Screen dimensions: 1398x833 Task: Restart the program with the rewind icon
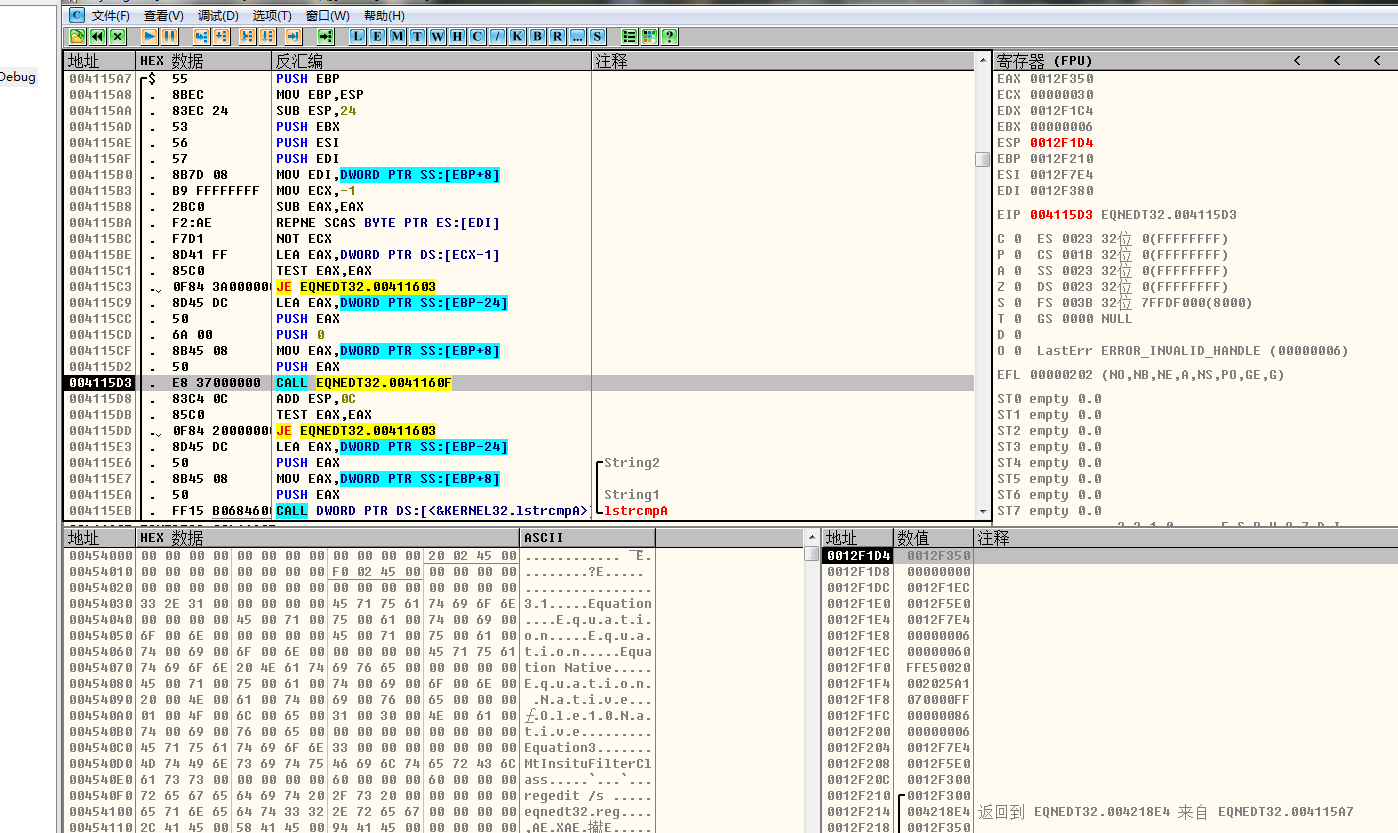[x=97, y=36]
